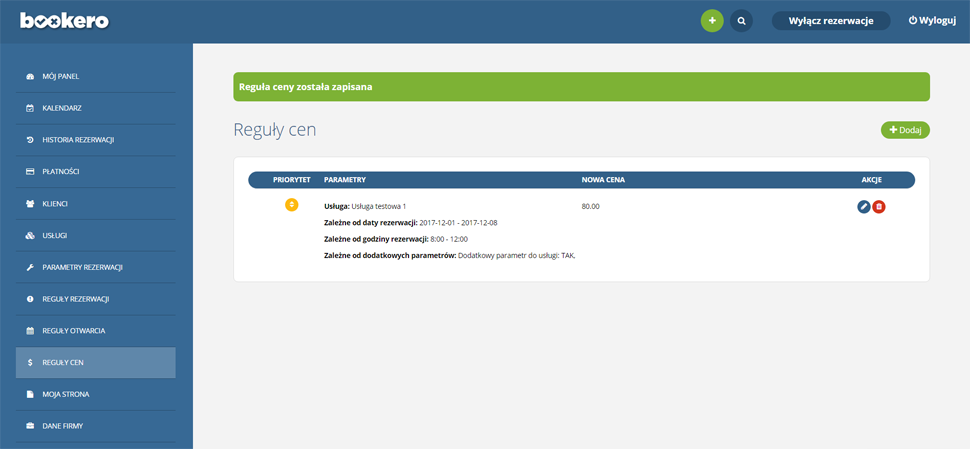Image resolution: width=970 pixels, height=449 pixels.
Task: Open the Klienci page
Action: click(x=96, y=203)
